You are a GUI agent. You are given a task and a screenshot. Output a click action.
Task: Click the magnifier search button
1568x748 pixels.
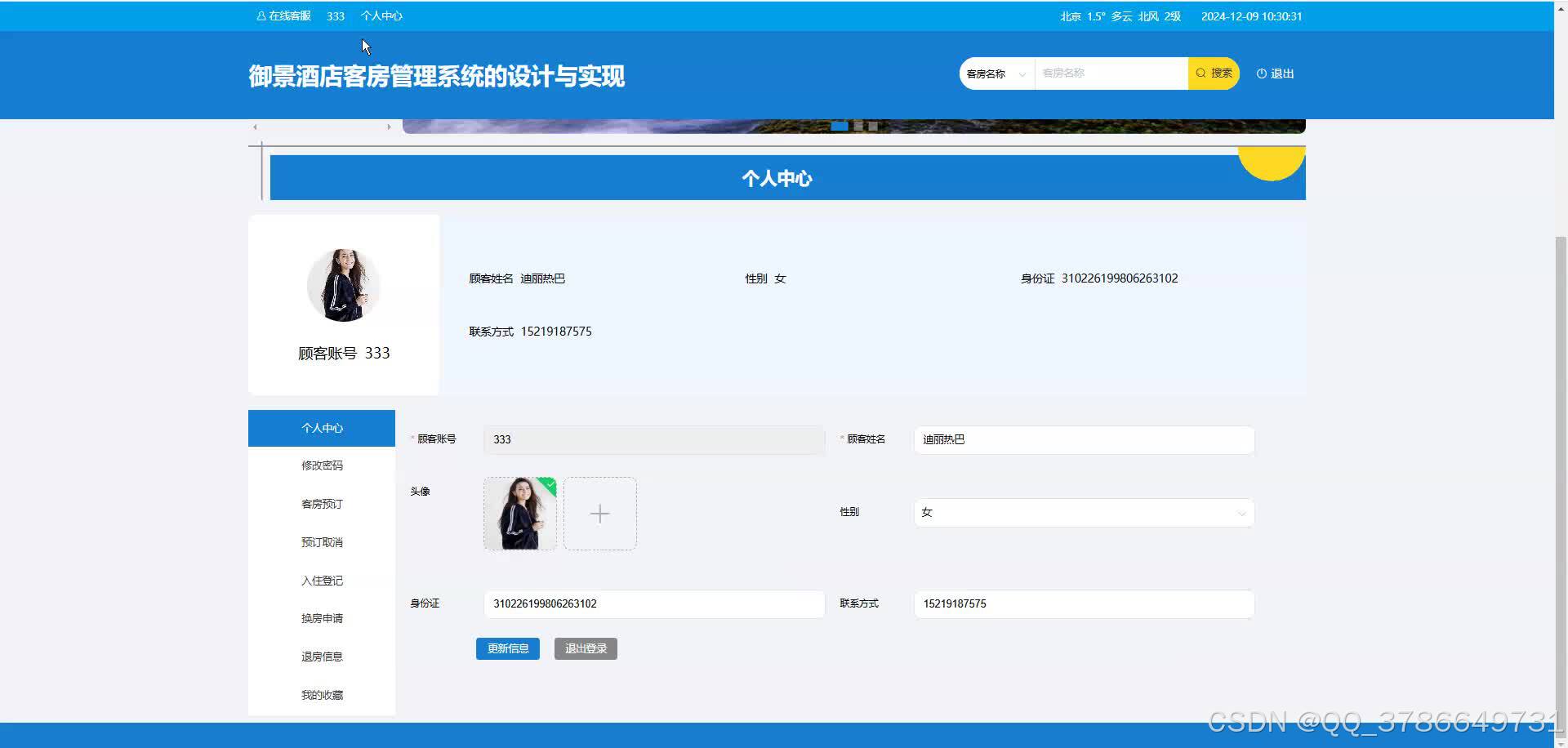(1214, 73)
